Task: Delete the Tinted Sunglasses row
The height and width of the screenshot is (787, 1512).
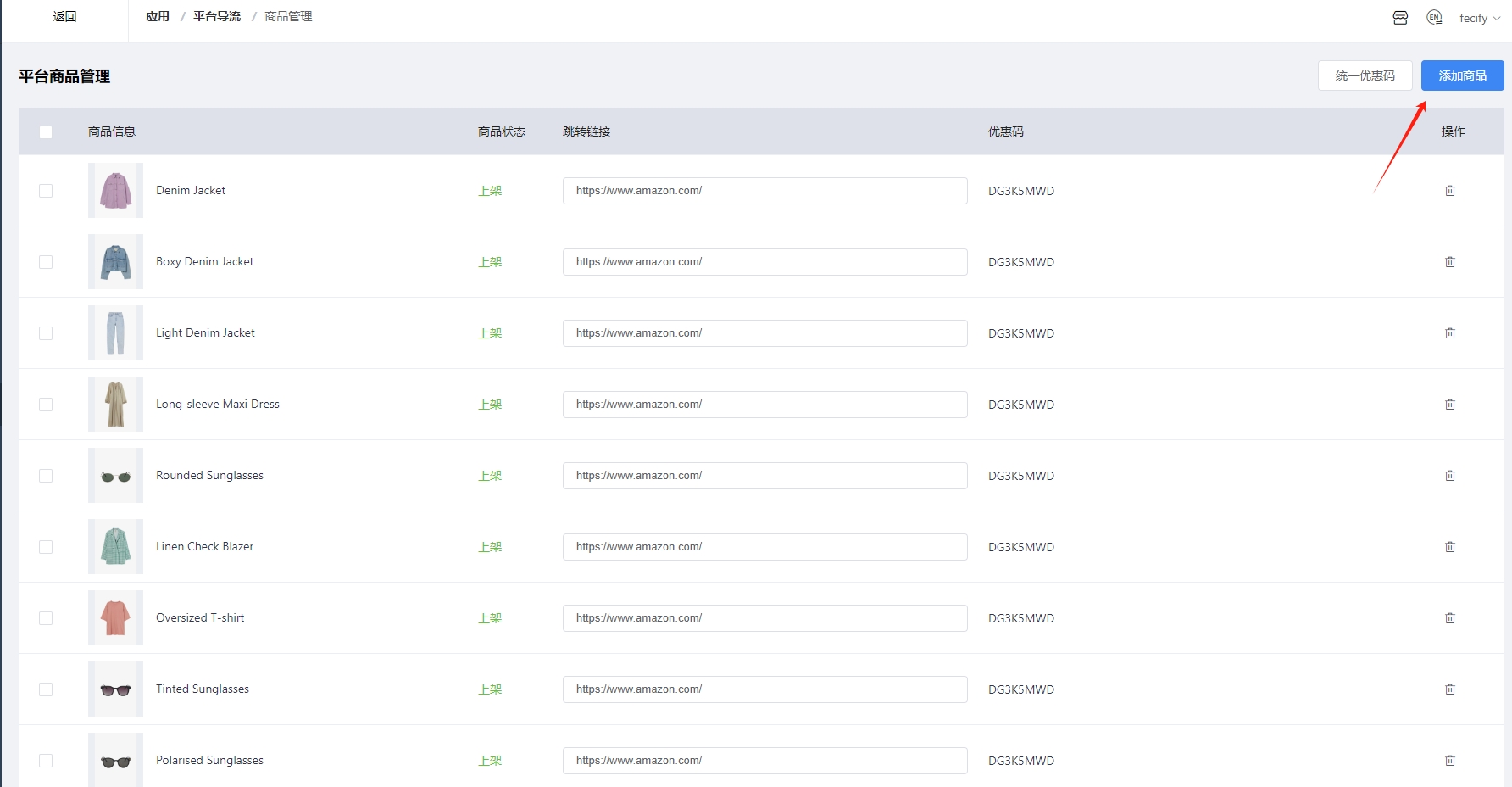Action: 1450,689
